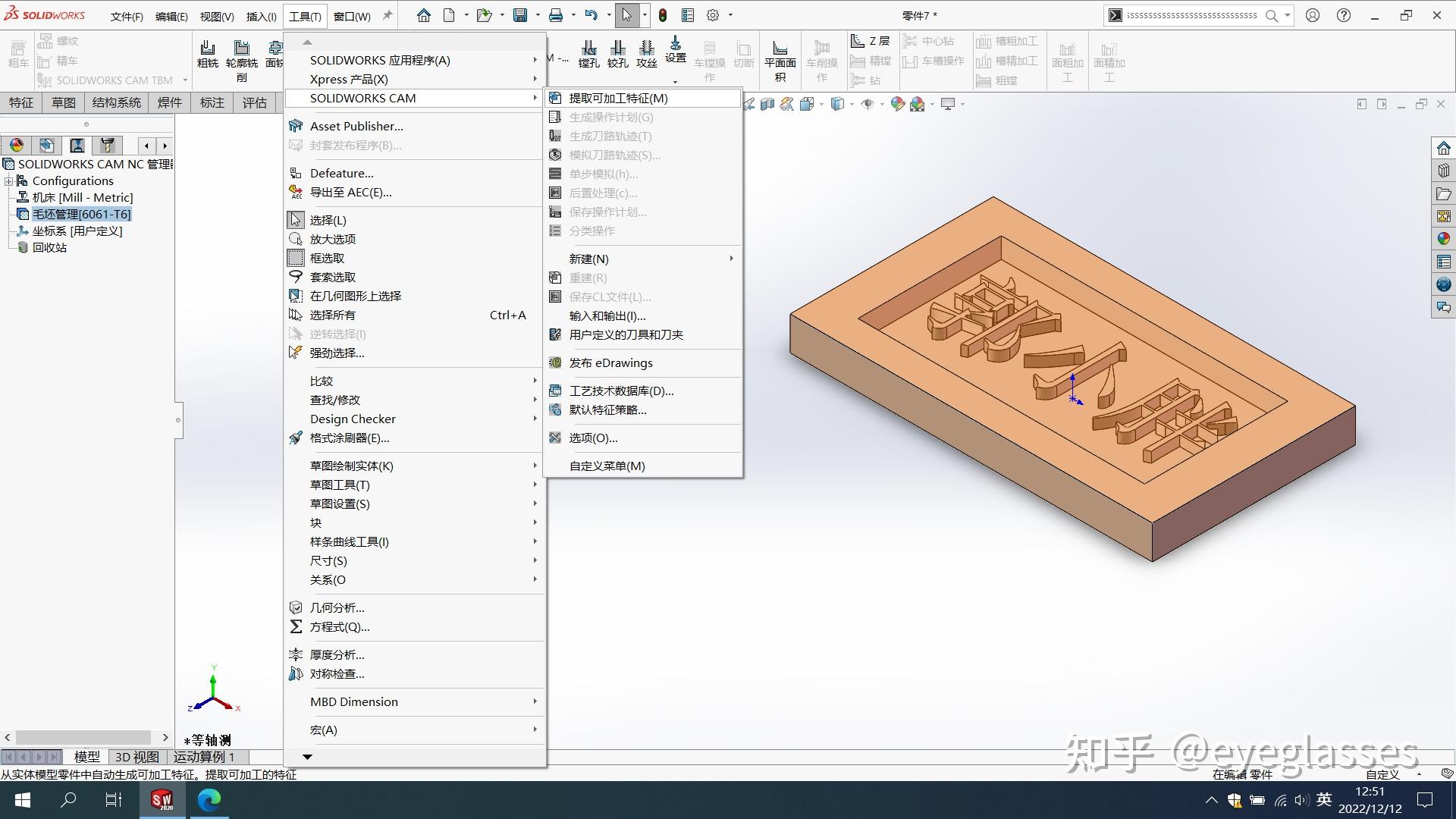Select 毛坯管理[6061-T6] in the CAM tree
The height and width of the screenshot is (819, 1456).
[81, 214]
